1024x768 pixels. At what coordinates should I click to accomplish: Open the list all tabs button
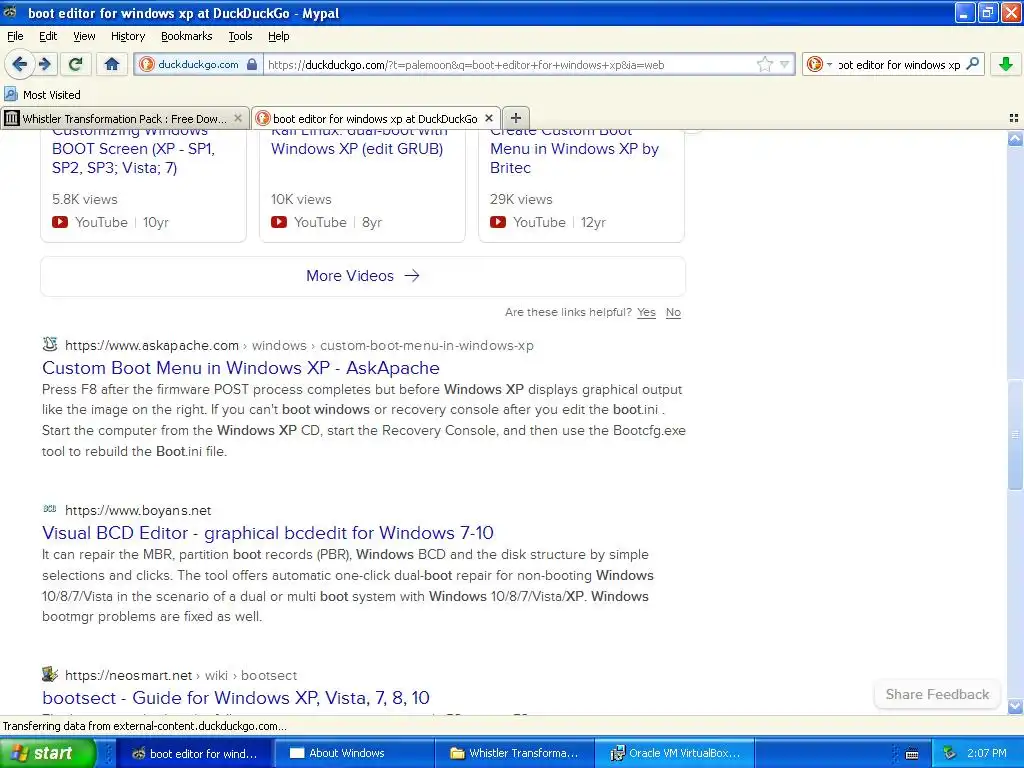click(x=1014, y=118)
